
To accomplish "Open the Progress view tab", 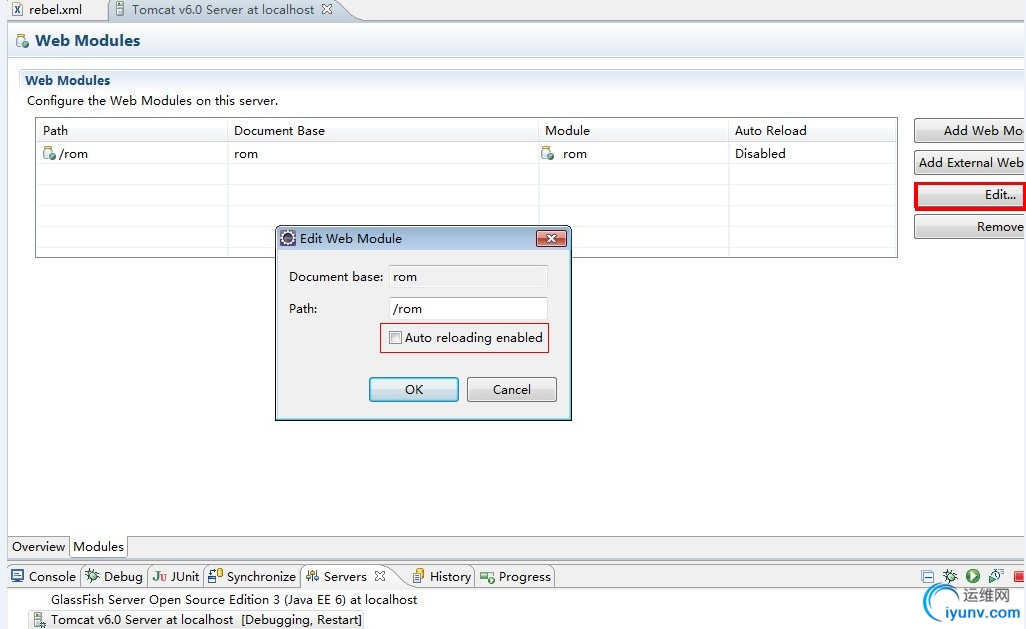I will point(516,576).
